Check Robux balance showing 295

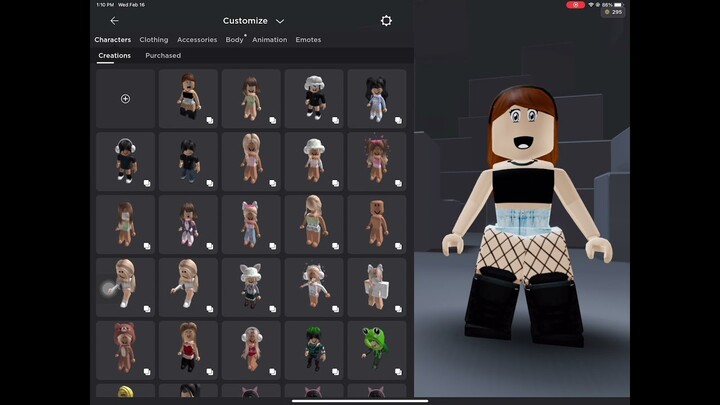coord(613,12)
